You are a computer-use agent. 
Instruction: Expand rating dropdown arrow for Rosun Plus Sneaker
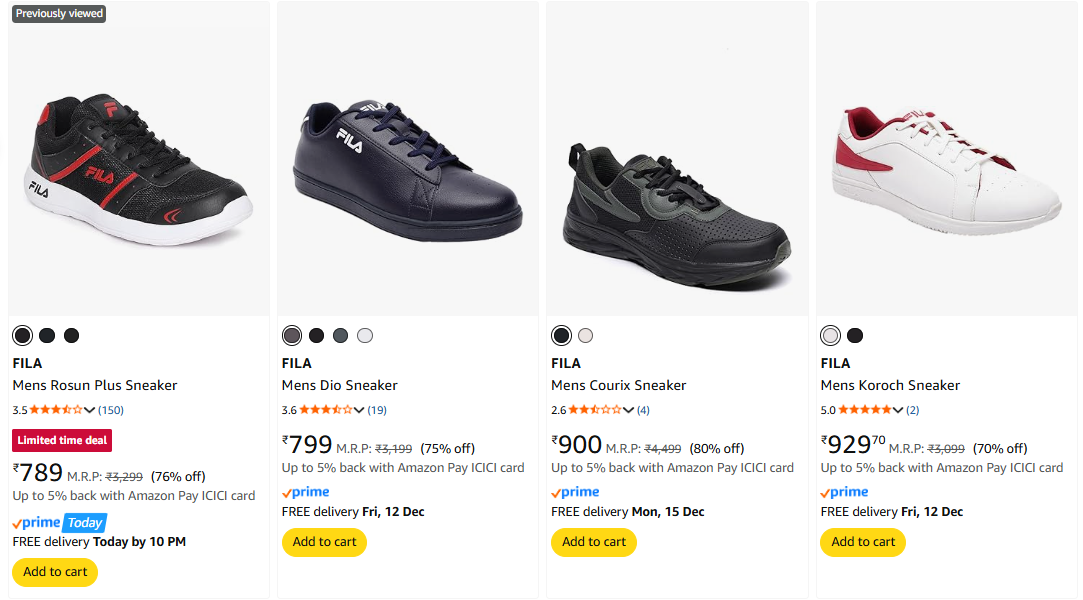click(90, 410)
